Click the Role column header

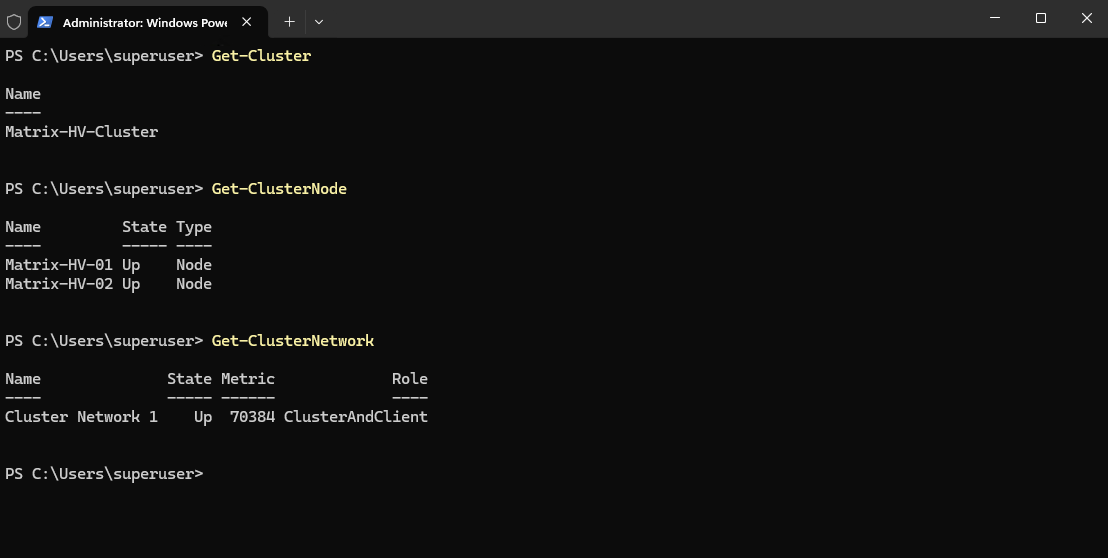pyautogui.click(x=410, y=379)
